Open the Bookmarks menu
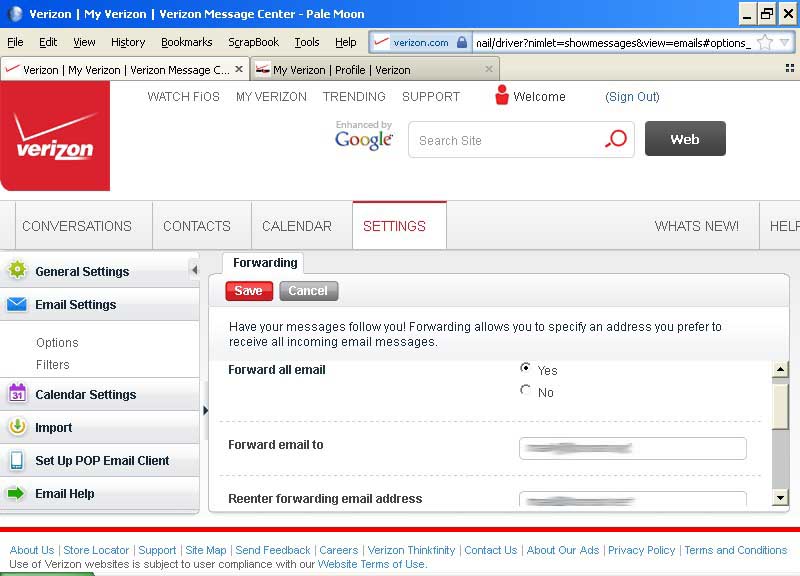 tap(187, 42)
